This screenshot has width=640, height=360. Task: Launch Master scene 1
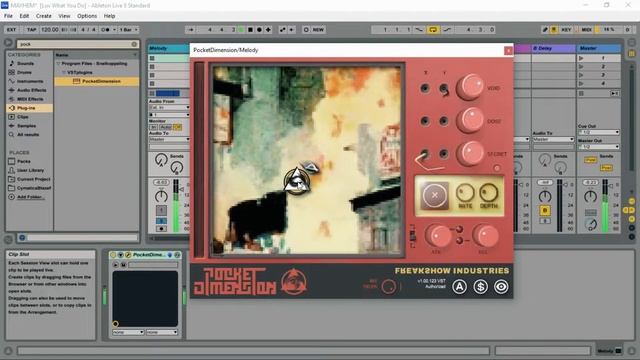[x=581, y=58]
